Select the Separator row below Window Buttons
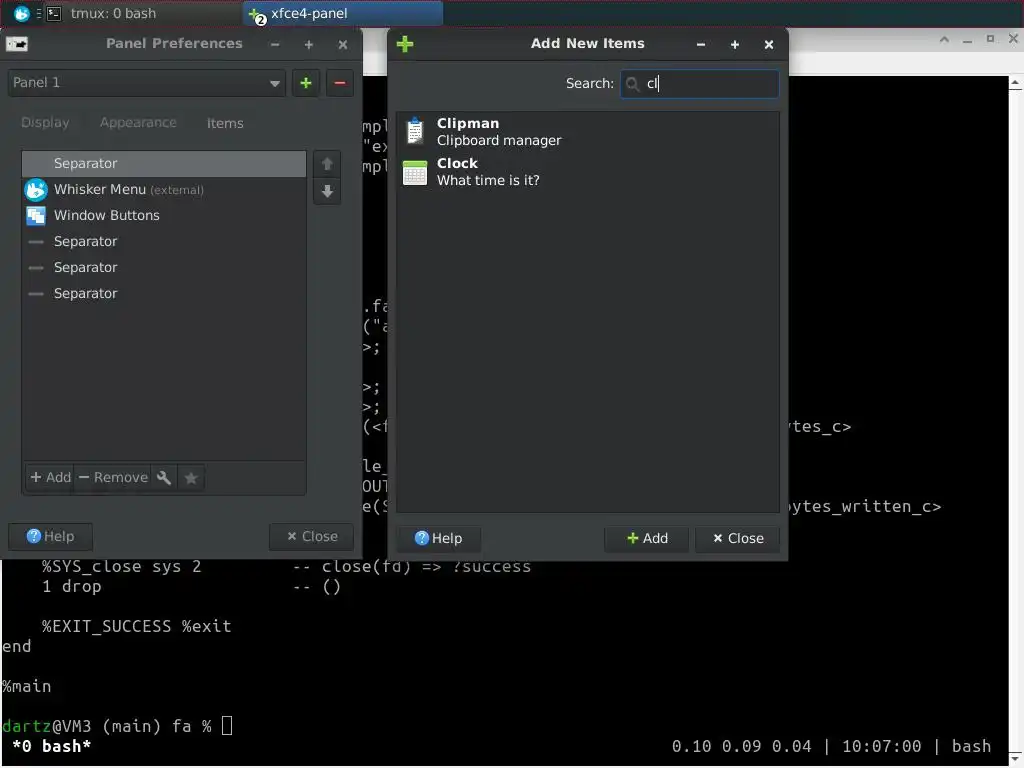This screenshot has width=1024, height=768. click(164, 242)
